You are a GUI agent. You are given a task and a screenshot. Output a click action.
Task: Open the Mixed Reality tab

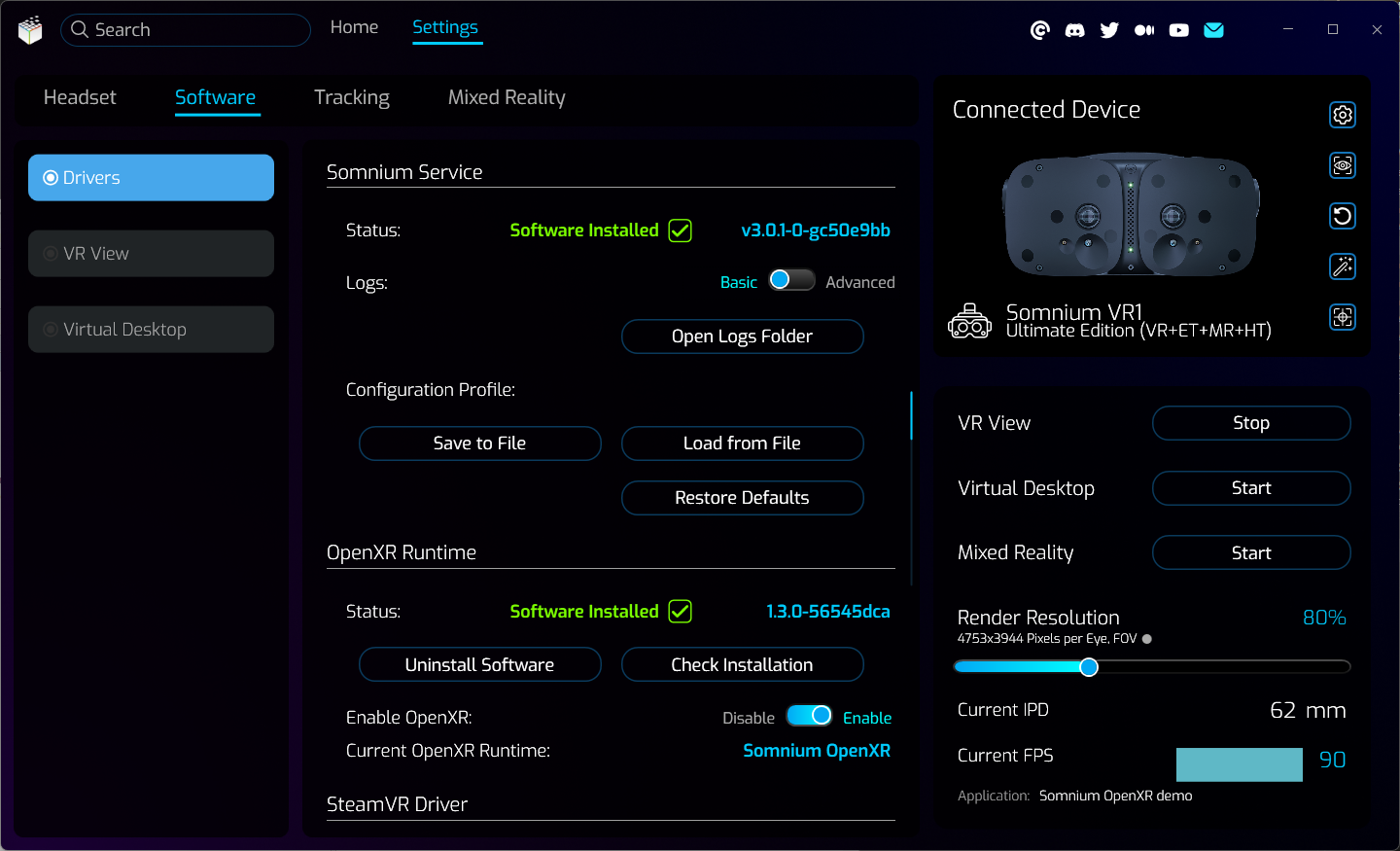[x=506, y=97]
